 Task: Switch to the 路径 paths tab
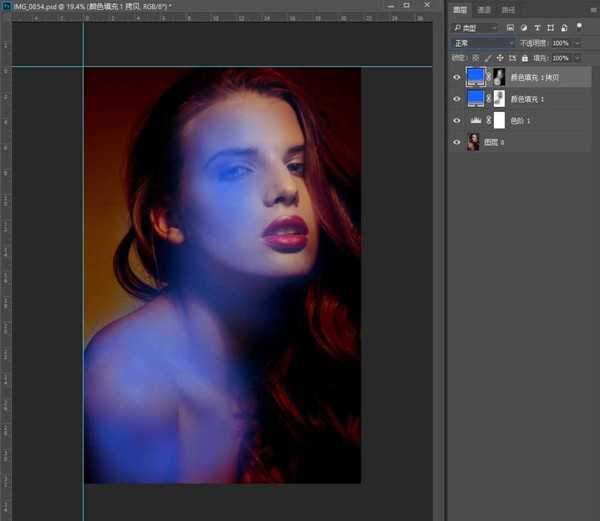pyautogui.click(x=507, y=10)
